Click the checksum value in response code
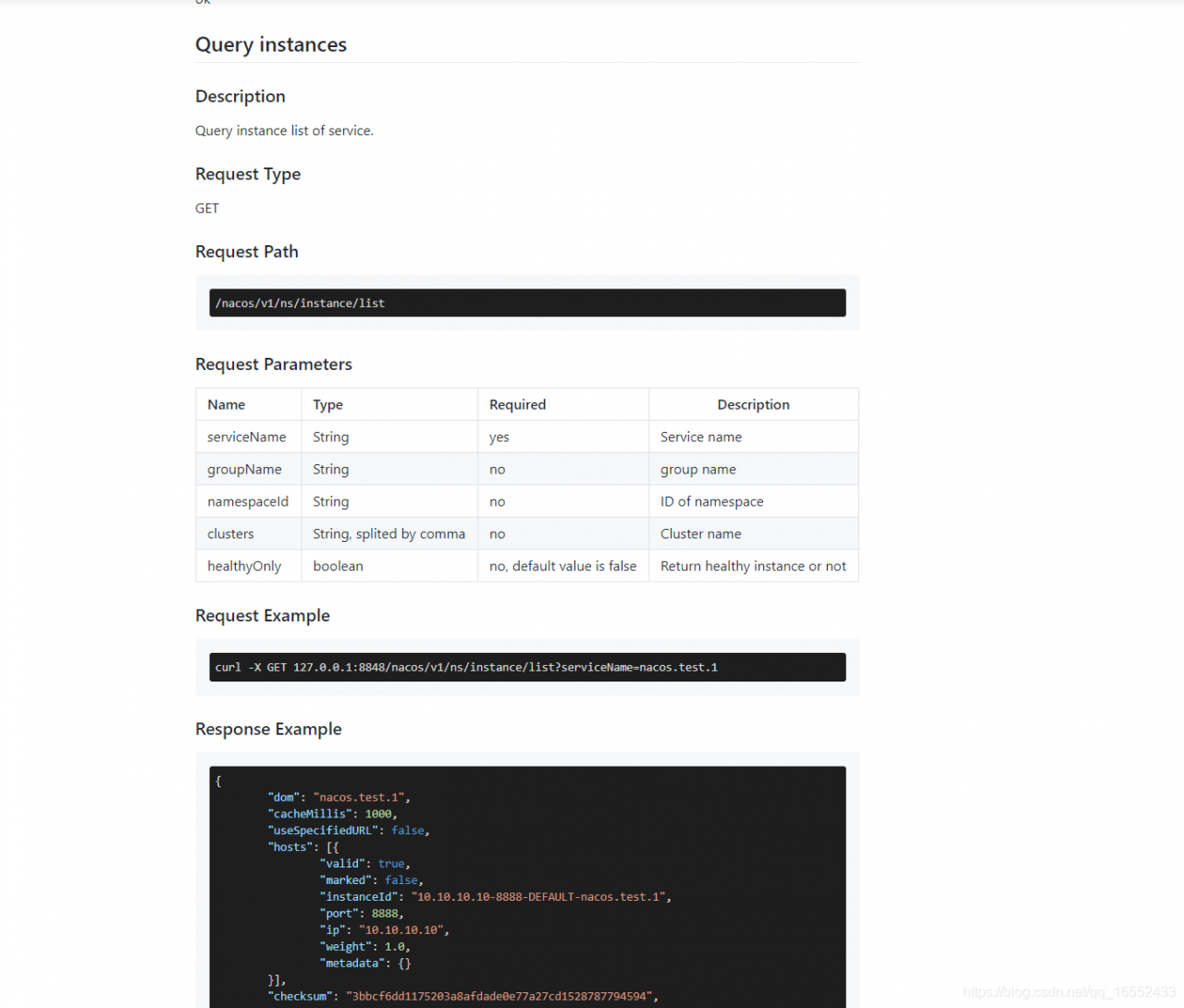This screenshot has width=1184, height=1008. point(499,997)
